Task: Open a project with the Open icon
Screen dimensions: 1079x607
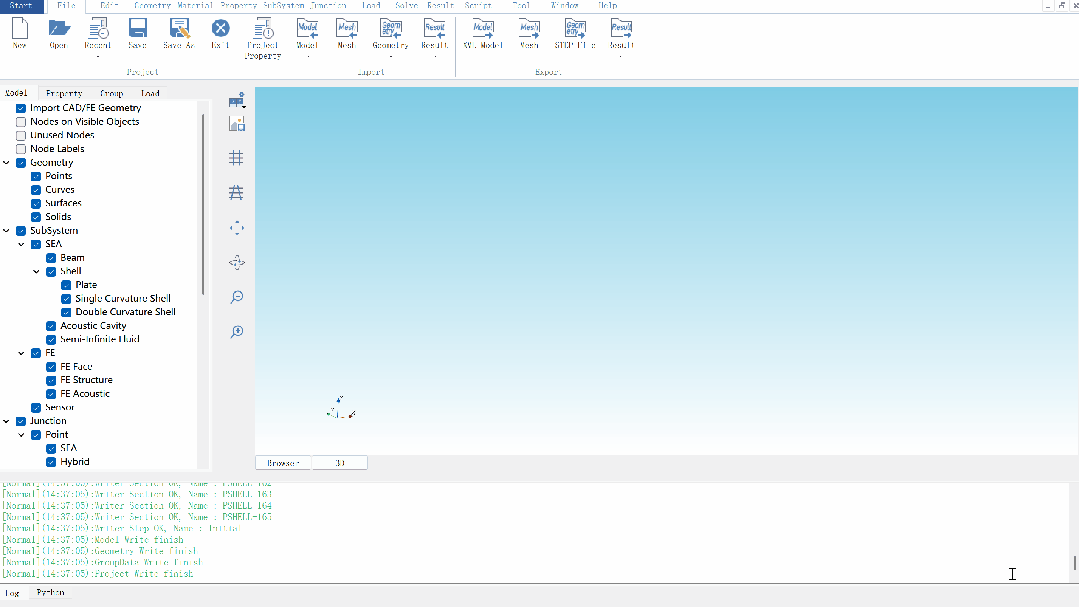Action: coord(58,28)
